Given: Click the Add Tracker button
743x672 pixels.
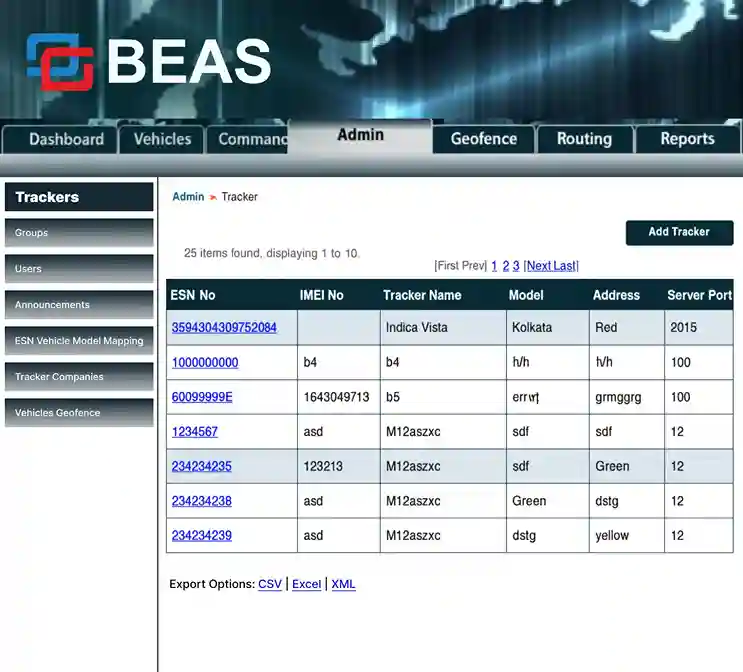Looking at the screenshot, I should point(679,232).
